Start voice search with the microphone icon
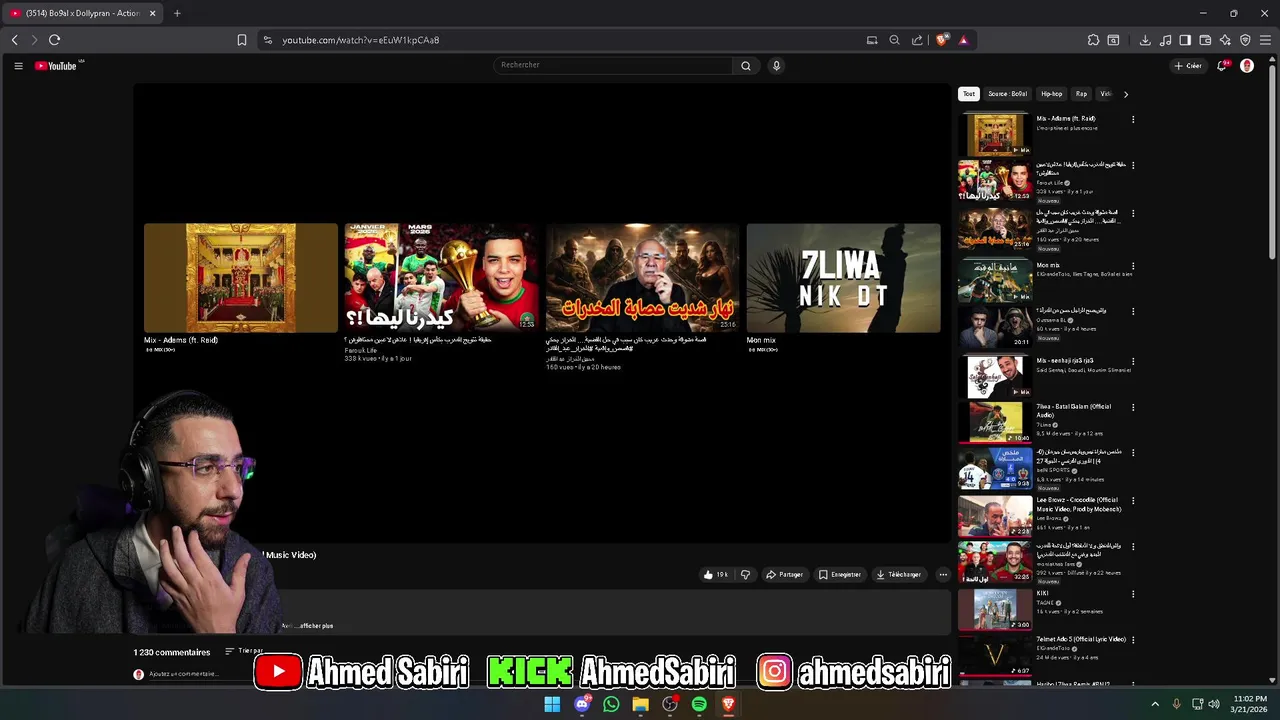This screenshot has width=1280, height=720. point(776,66)
